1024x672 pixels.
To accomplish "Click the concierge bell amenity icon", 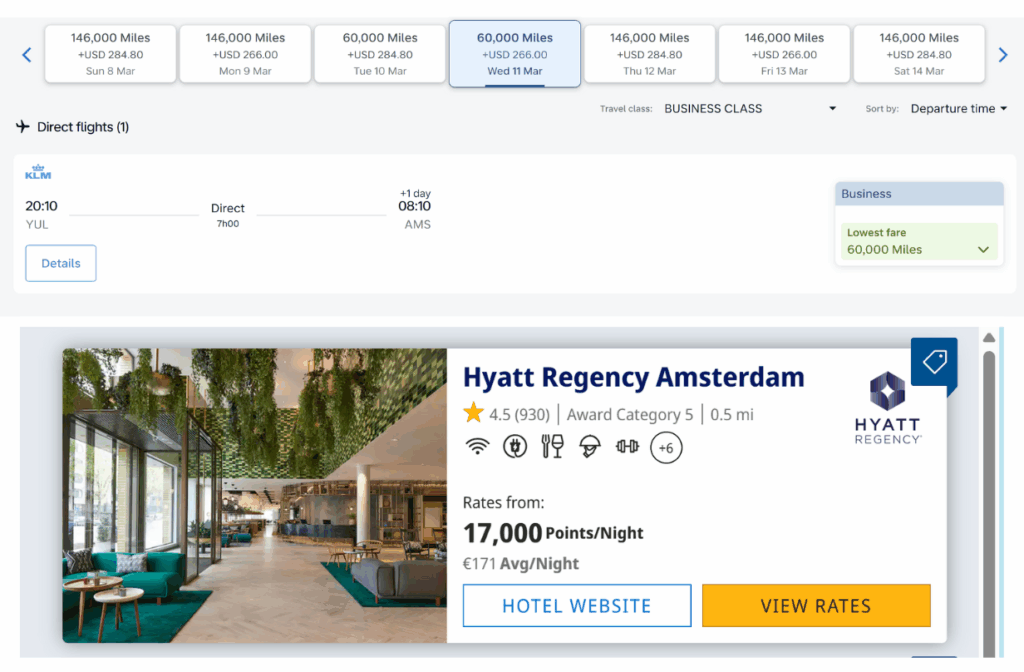I will point(590,447).
